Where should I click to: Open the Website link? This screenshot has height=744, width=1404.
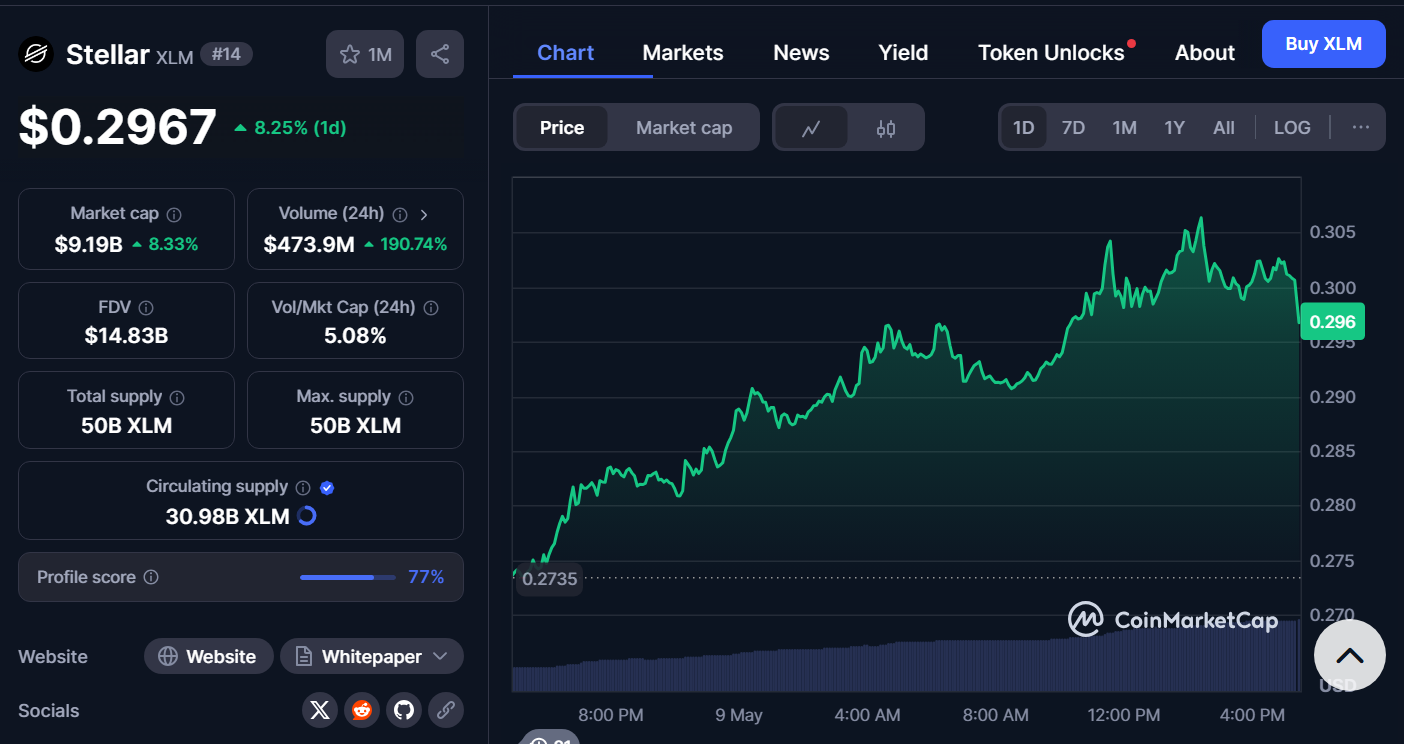(208, 657)
